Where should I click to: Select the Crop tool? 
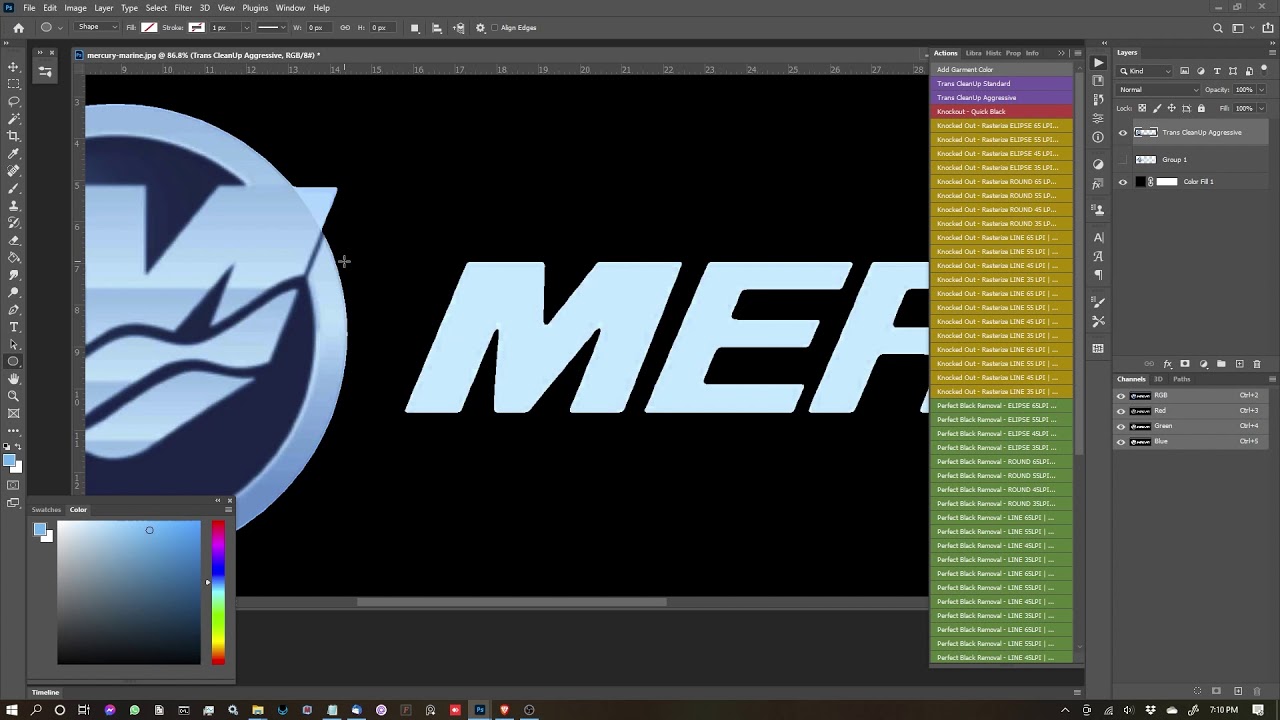tap(14, 136)
